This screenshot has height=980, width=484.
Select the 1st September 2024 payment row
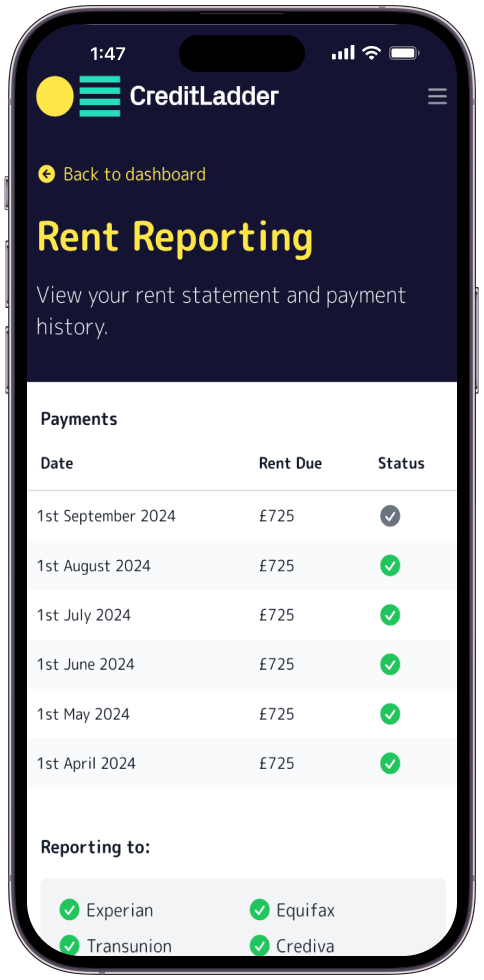[242, 516]
